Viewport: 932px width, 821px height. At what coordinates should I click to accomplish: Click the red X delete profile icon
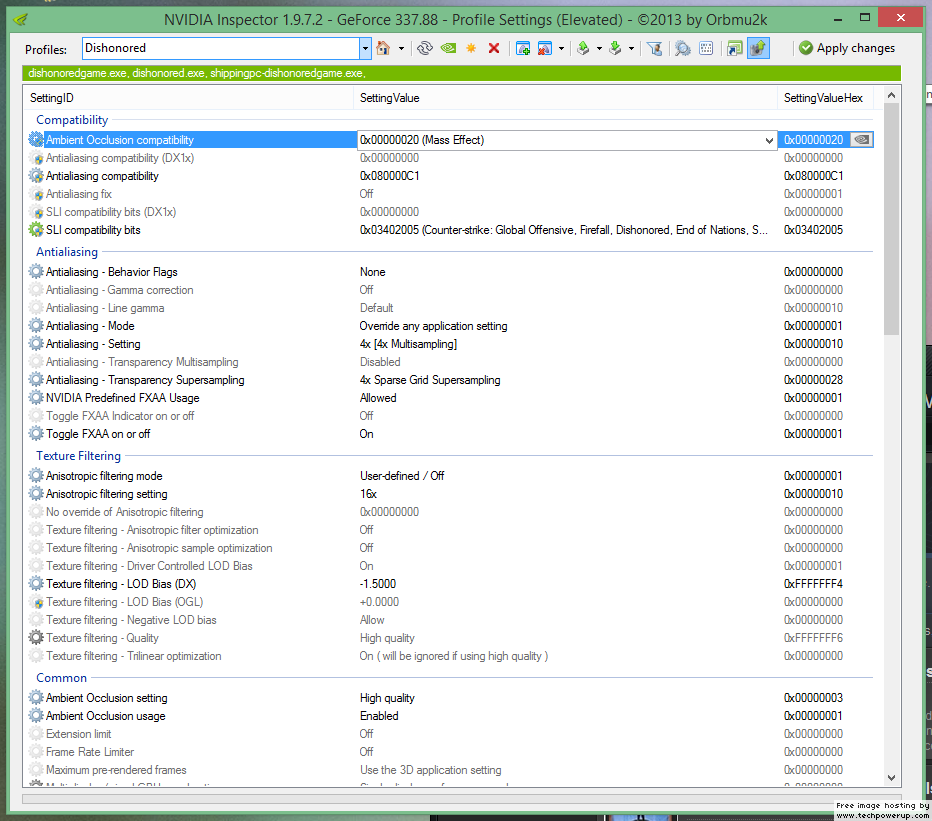494,48
